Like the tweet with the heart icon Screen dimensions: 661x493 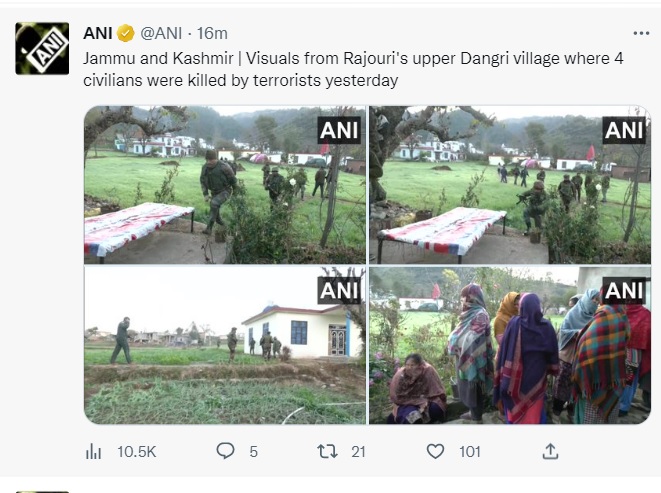click(x=435, y=452)
